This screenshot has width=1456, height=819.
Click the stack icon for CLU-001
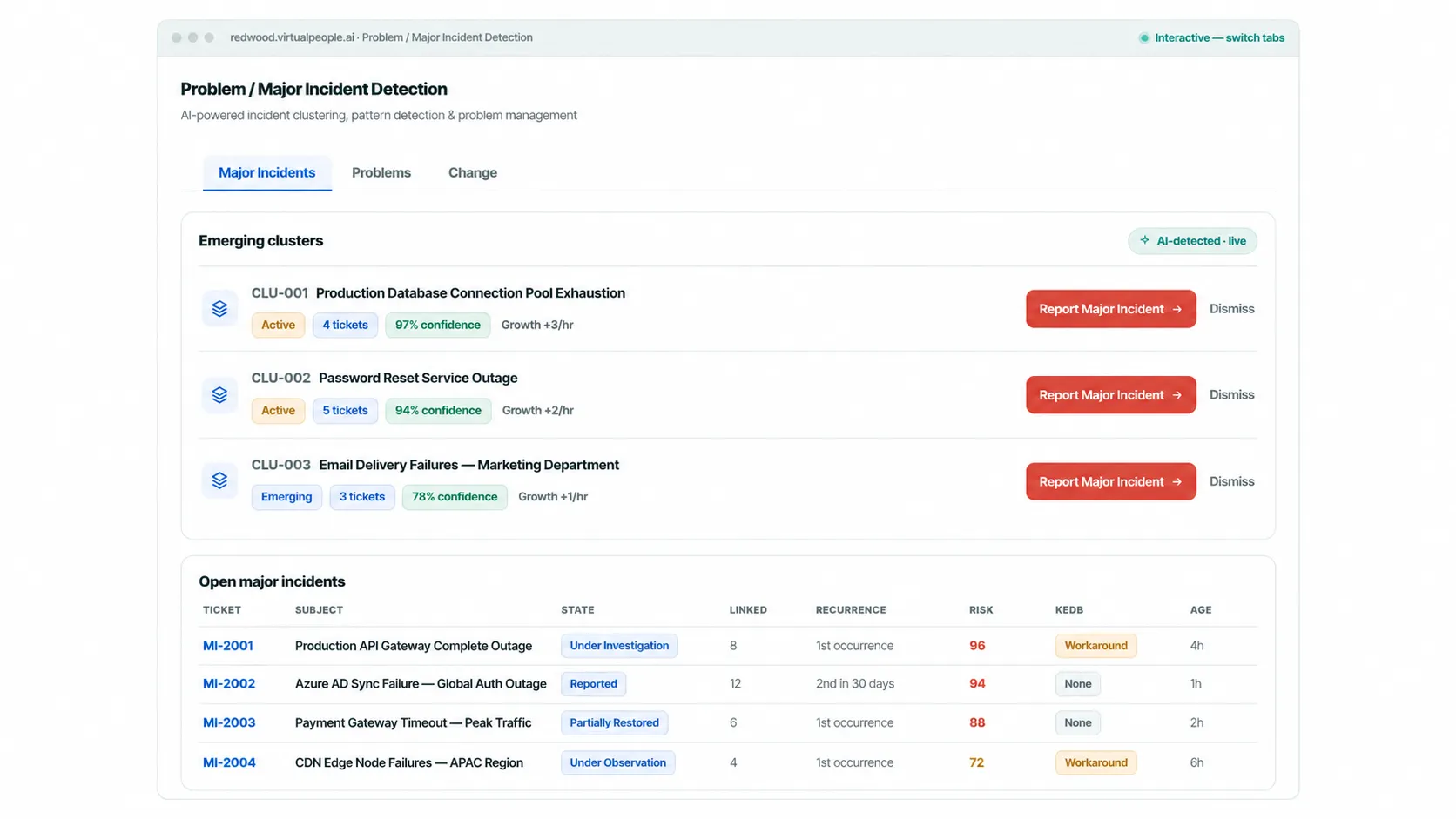pyautogui.click(x=219, y=309)
